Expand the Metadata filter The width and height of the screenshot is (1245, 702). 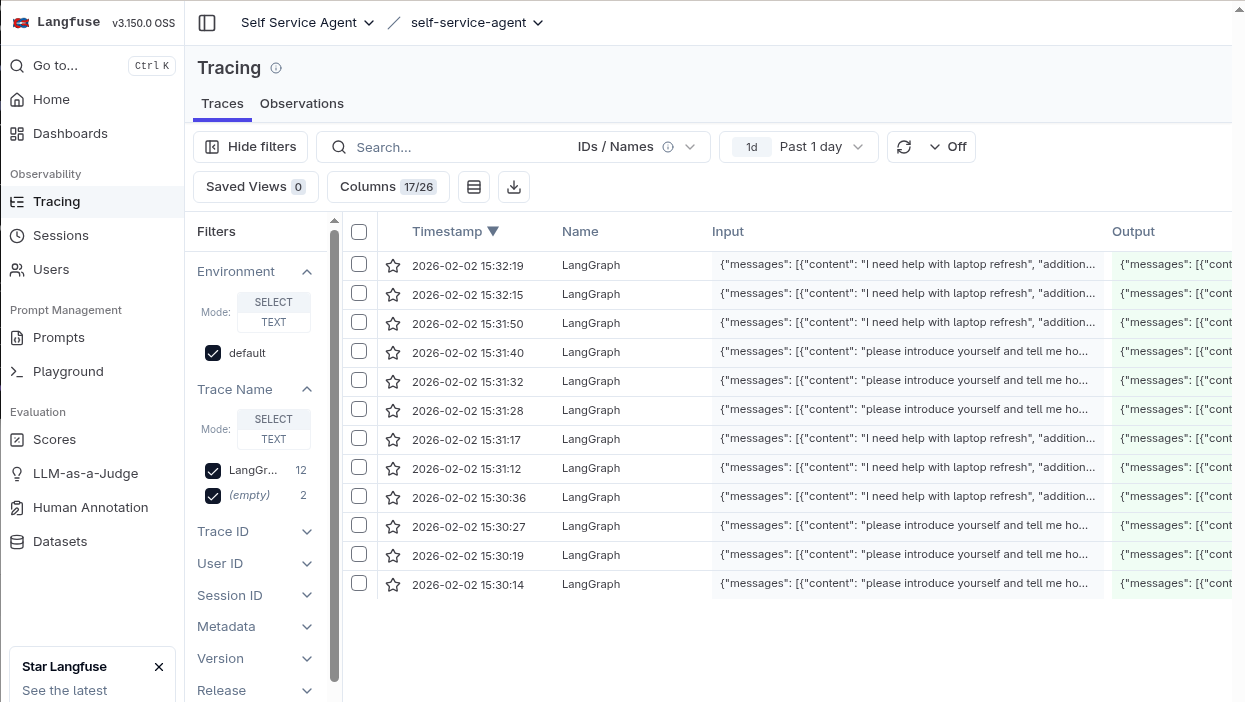255,627
